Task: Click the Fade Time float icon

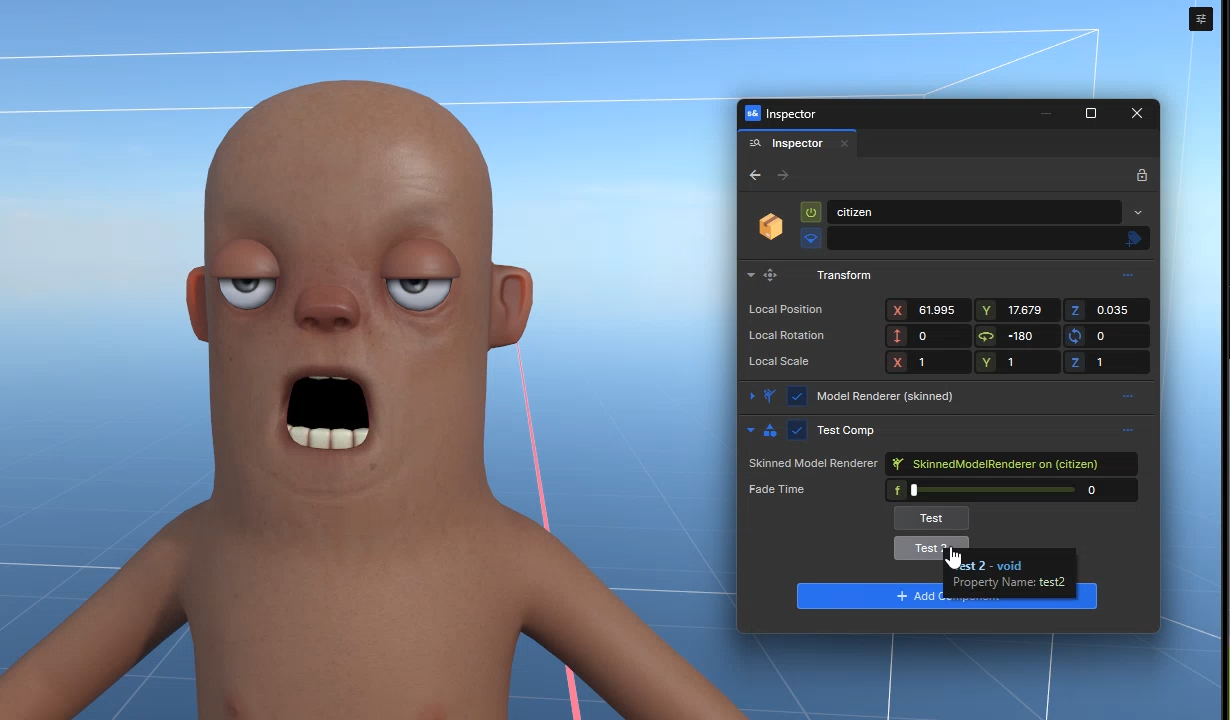Action: coord(897,490)
